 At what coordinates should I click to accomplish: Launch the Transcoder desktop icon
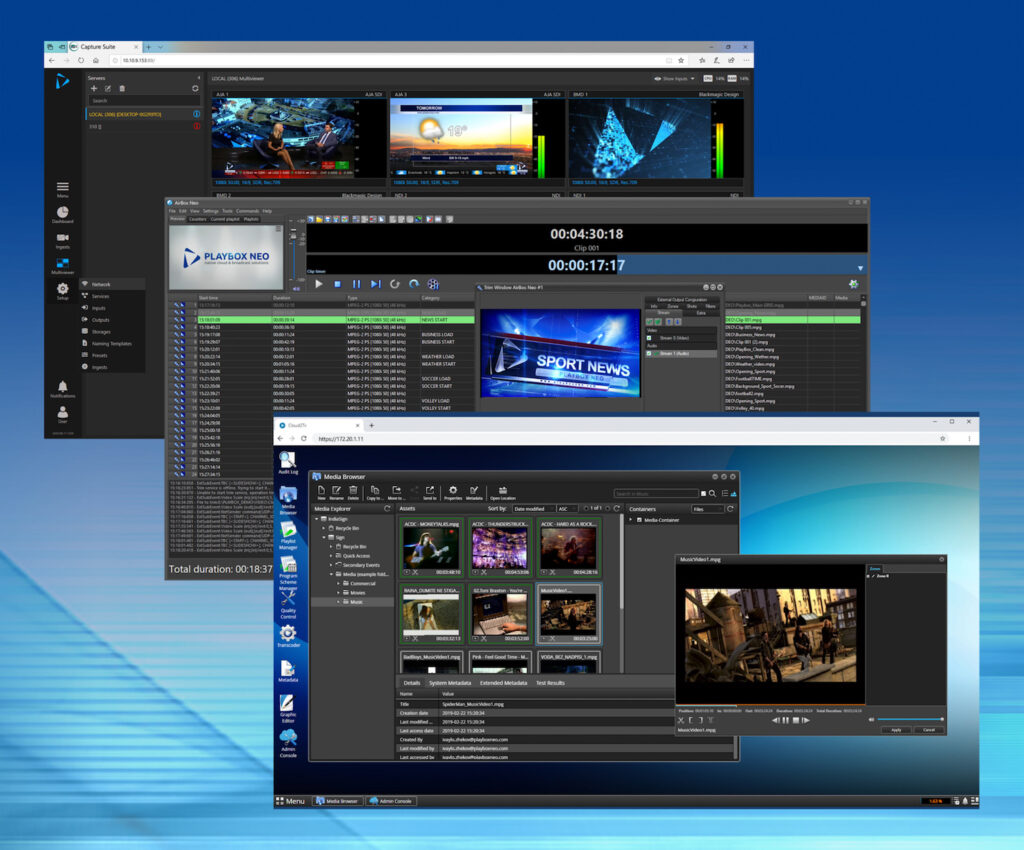point(288,636)
